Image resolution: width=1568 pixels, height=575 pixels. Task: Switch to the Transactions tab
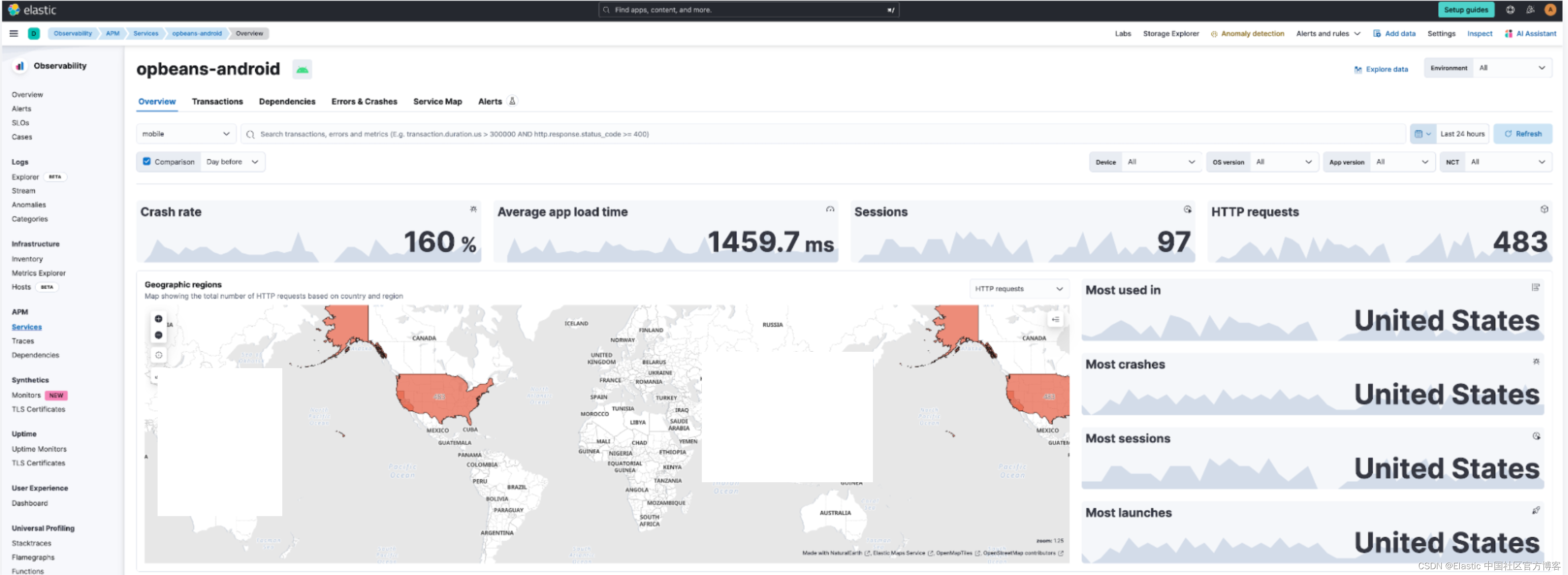click(x=218, y=101)
